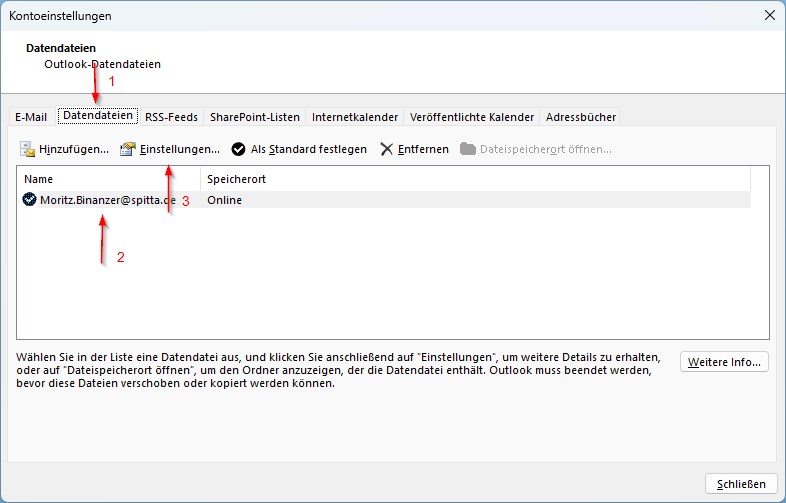Viewport: 786px width, 503px height.
Task: Click the X icon next to Entfernen
Action: pos(387,149)
